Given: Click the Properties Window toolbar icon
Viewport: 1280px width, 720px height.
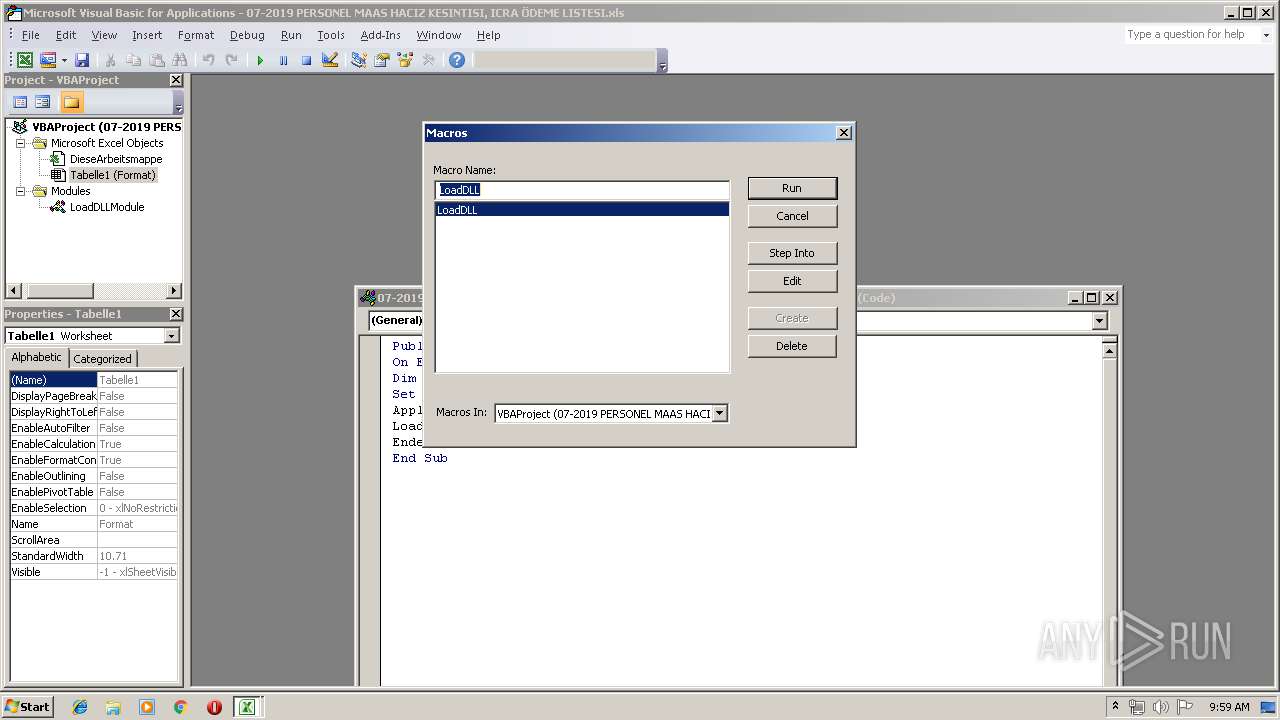Looking at the screenshot, I should [x=381, y=60].
